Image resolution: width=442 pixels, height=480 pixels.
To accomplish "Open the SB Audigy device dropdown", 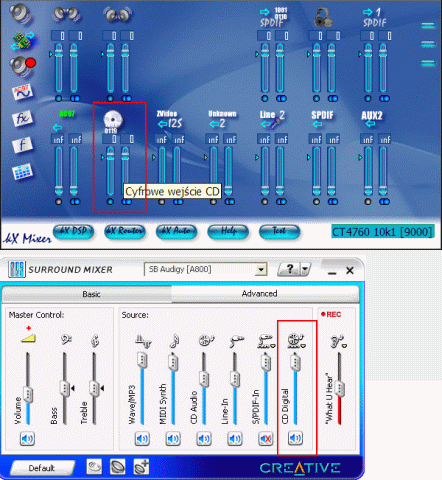I will pos(261,269).
